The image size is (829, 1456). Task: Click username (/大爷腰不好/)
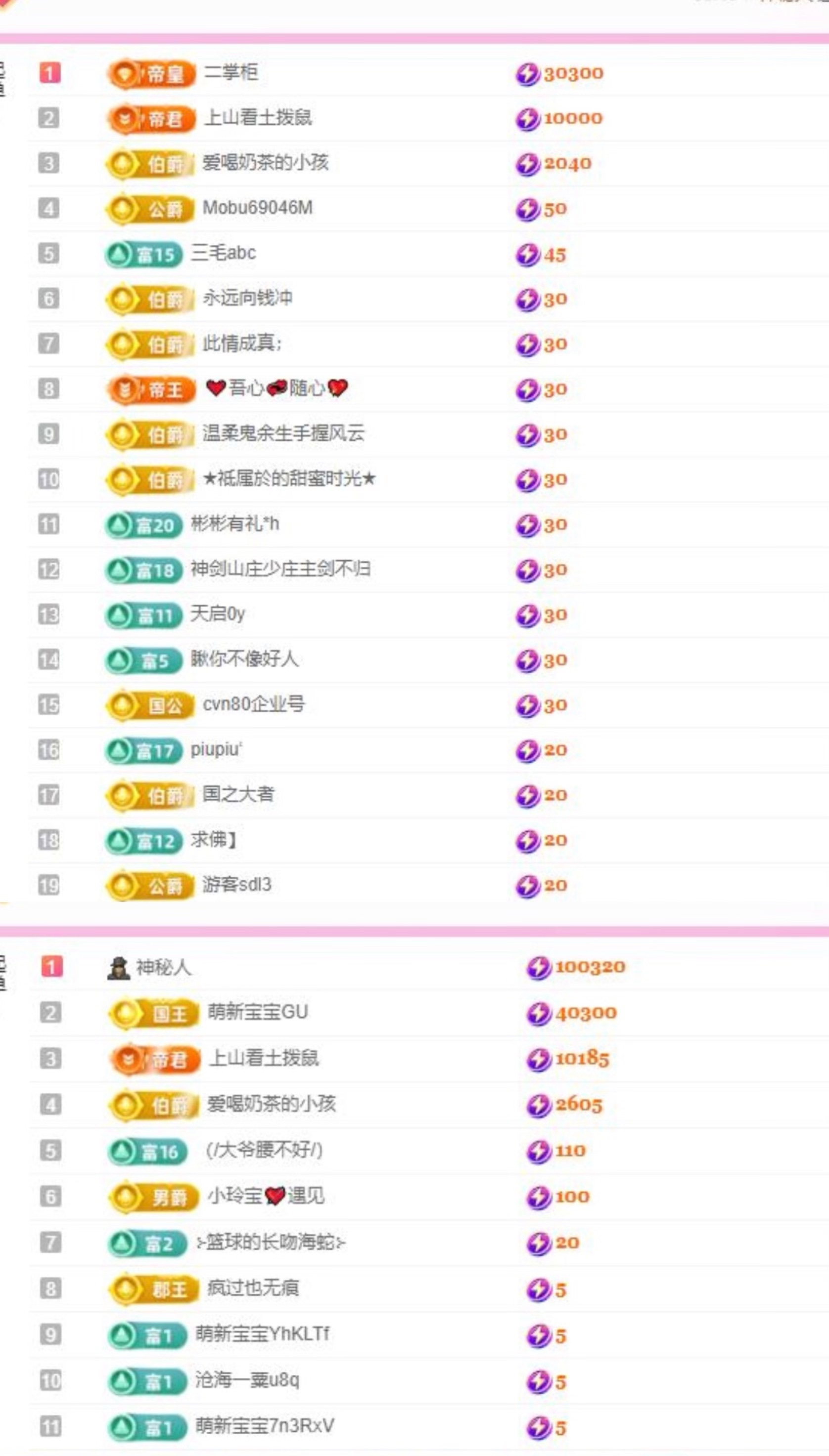[265, 1150]
